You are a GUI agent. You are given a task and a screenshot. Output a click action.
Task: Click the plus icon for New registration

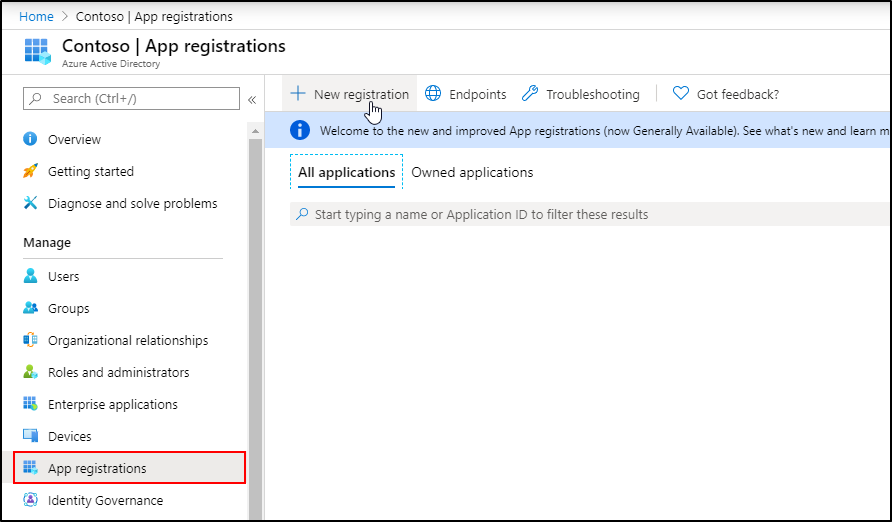(x=298, y=93)
